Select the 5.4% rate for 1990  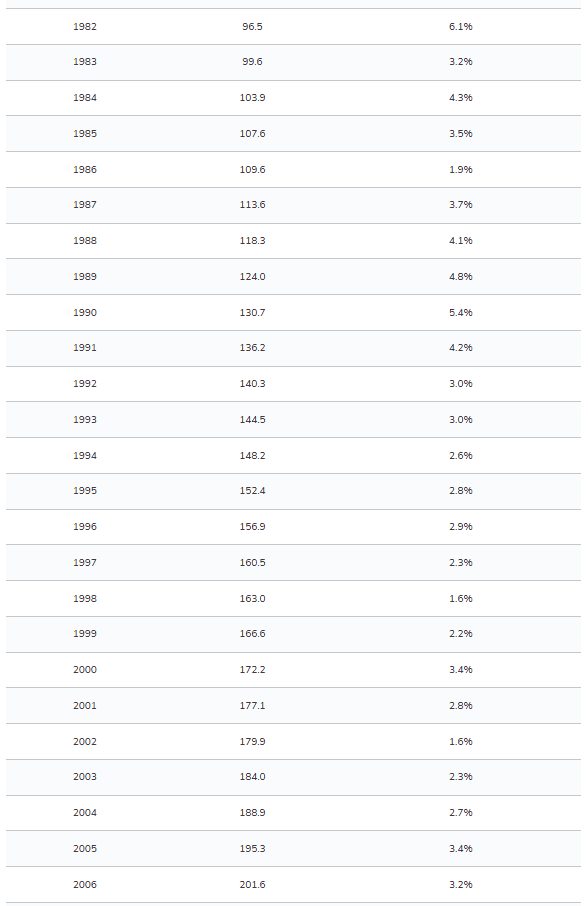(460, 313)
